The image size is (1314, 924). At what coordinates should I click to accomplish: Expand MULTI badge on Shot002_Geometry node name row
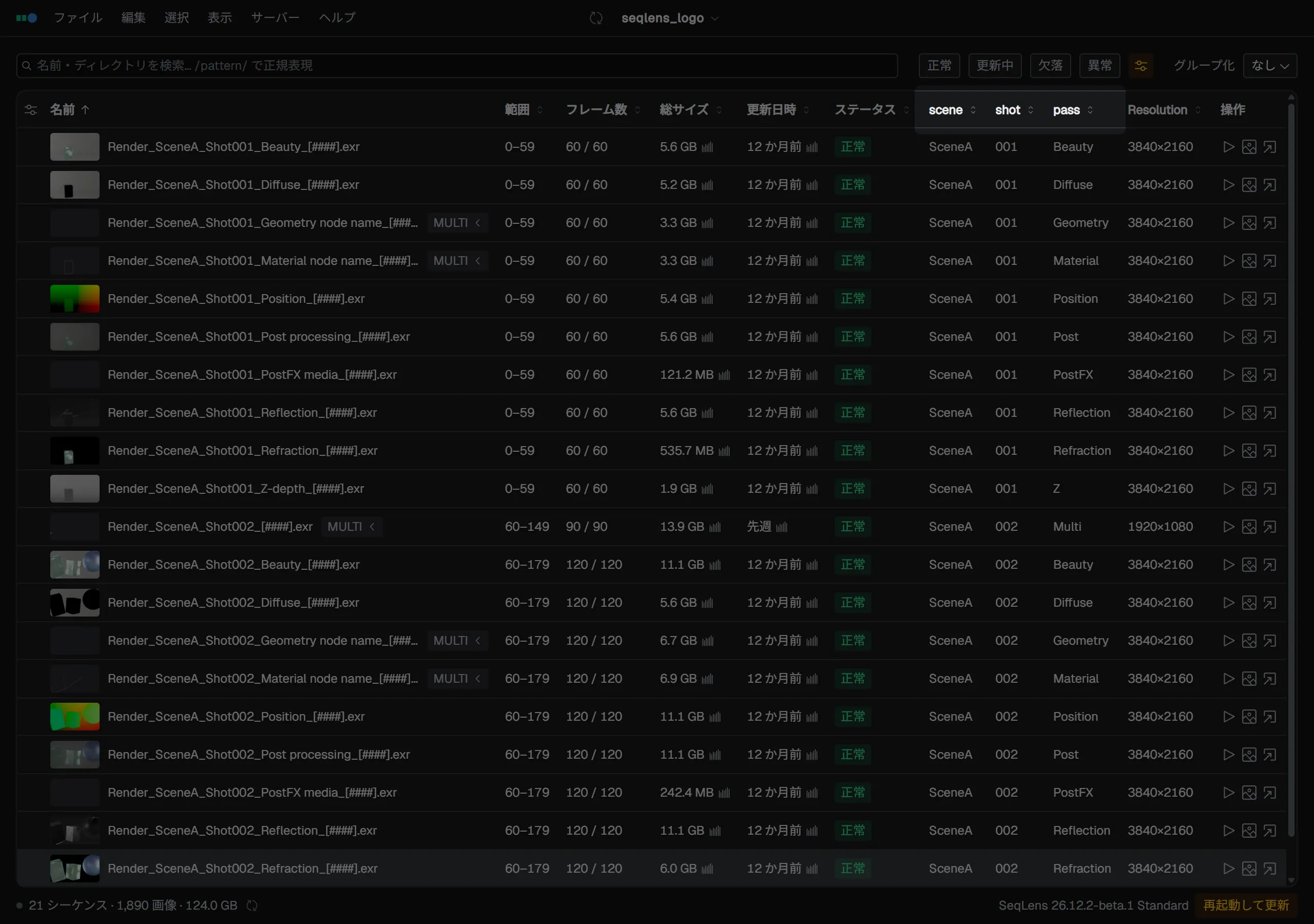pyautogui.click(x=457, y=641)
